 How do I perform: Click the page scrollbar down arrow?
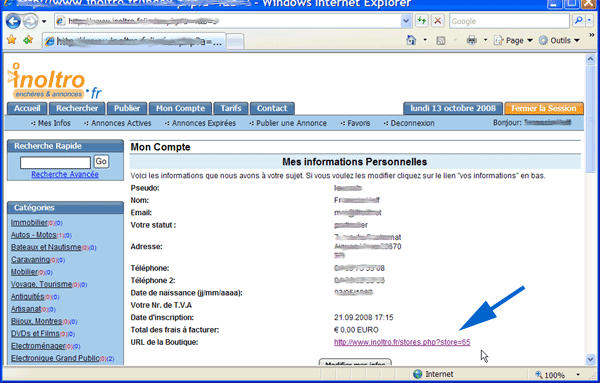pyautogui.click(x=590, y=359)
